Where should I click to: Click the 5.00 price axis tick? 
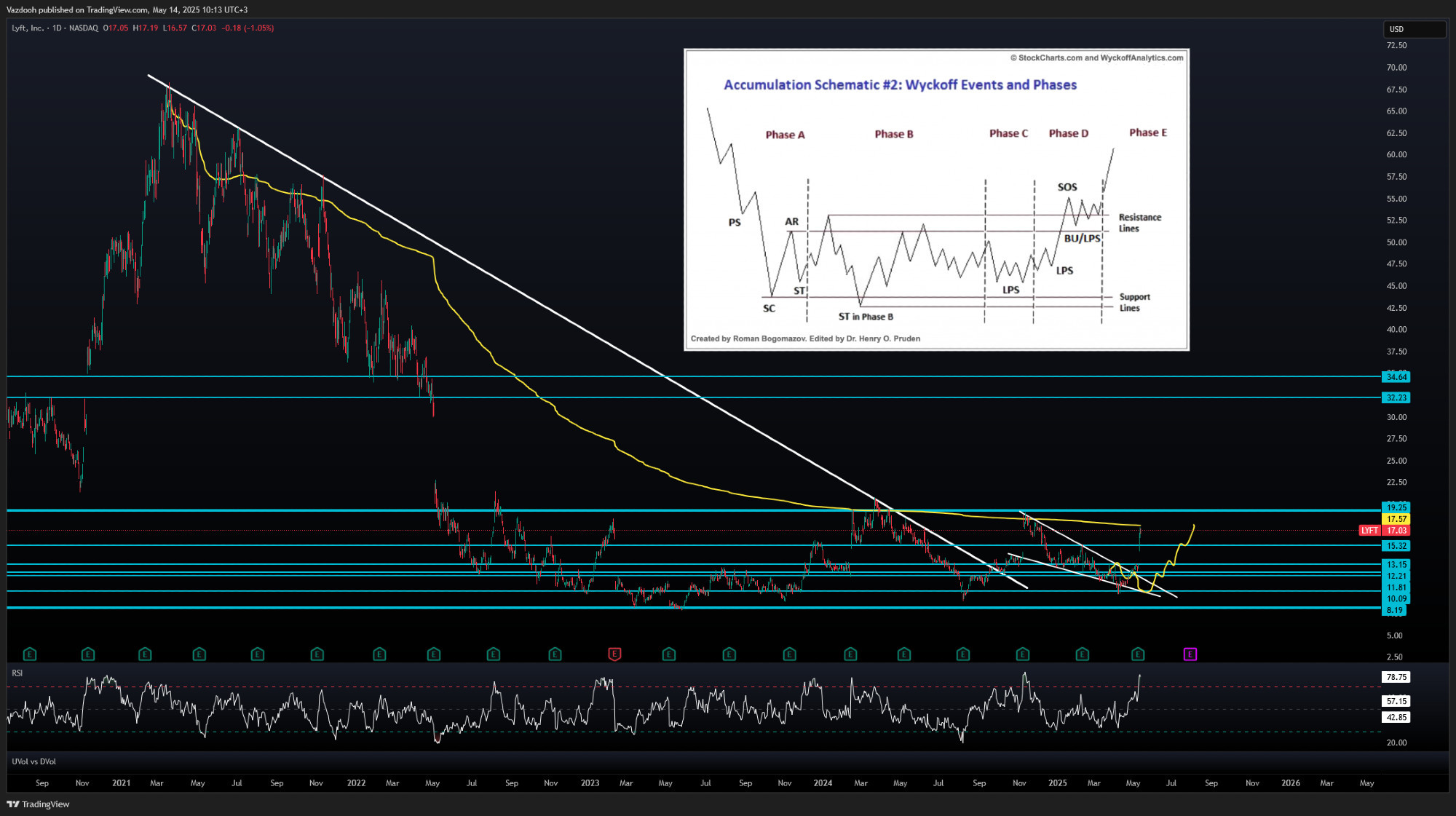click(1394, 635)
